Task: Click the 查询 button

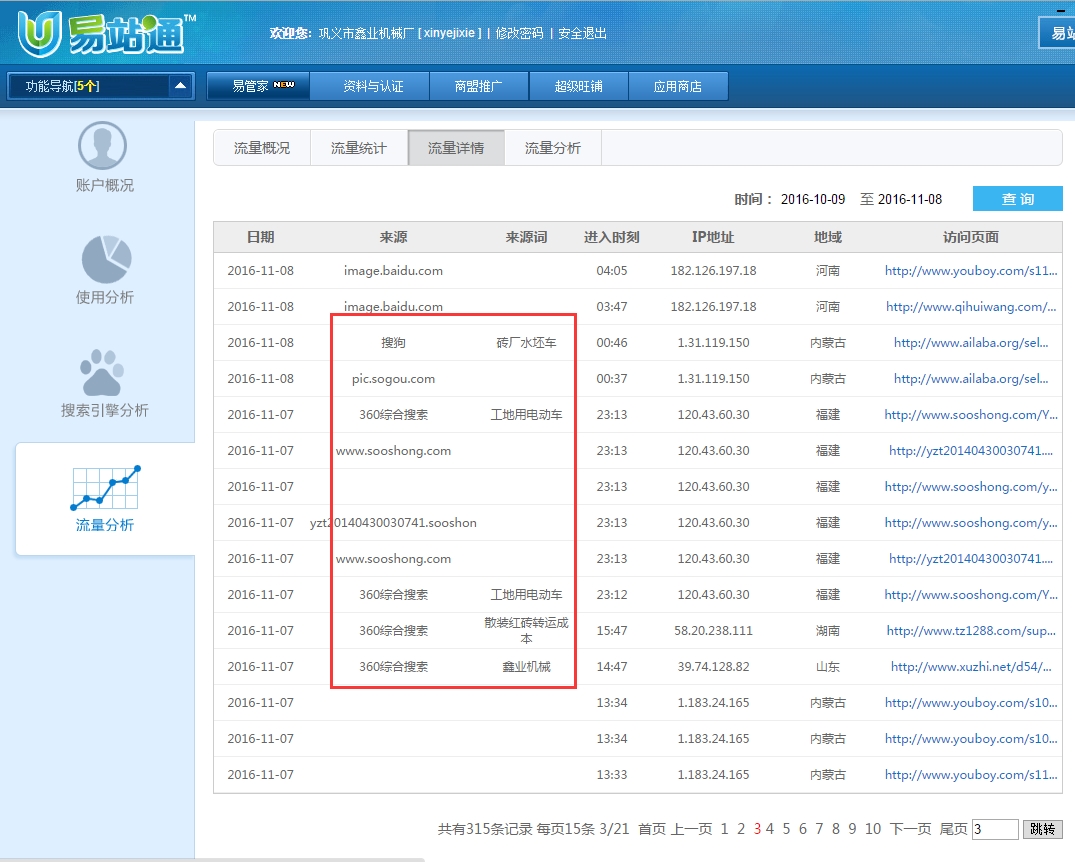Action: [1017, 199]
